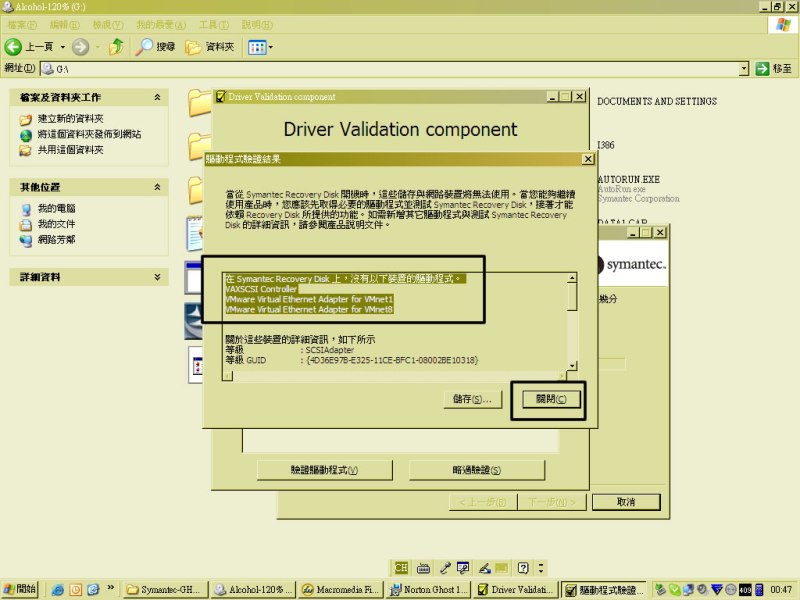Image resolution: width=800 pixels, height=600 pixels.
Task: Click 將這個資料夾發佈到網站 link
Action: tap(89, 134)
